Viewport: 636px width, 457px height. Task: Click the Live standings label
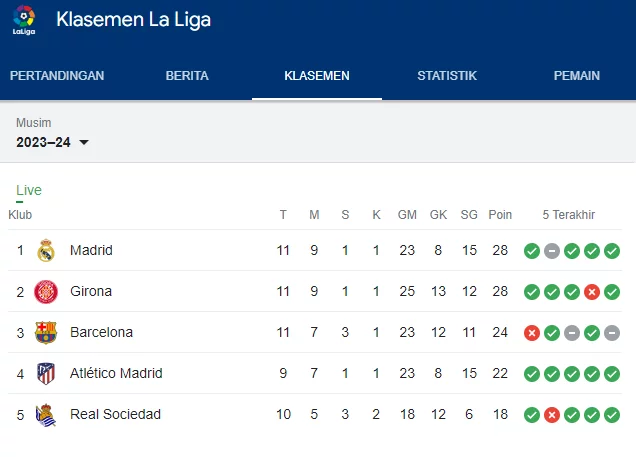pyautogui.click(x=29, y=190)
